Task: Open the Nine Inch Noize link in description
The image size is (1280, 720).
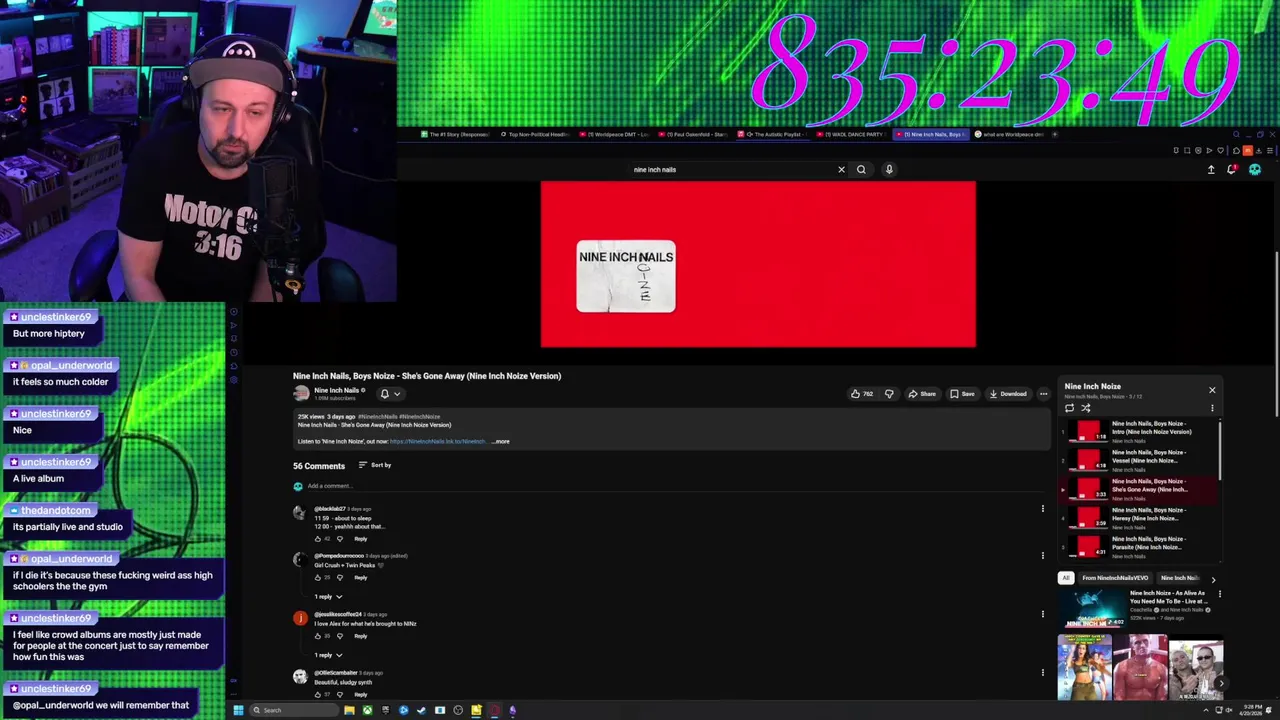Action: (x=437, y=441)
